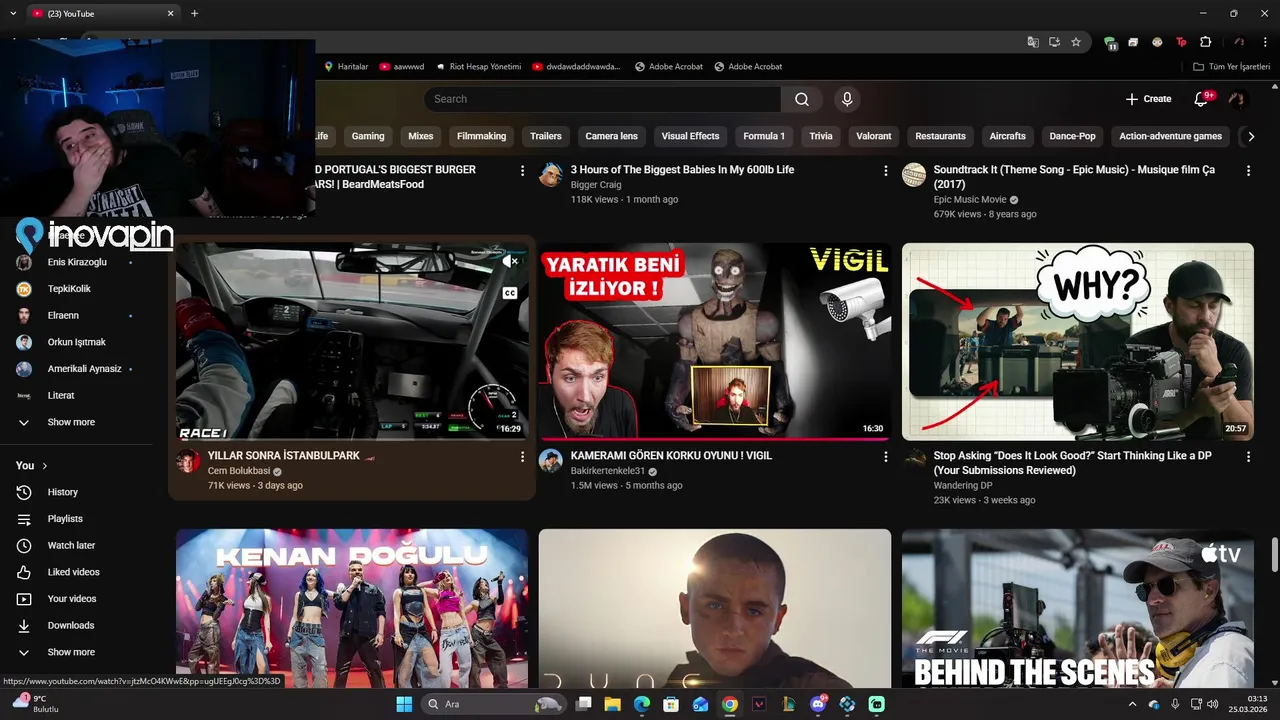Open Enis Kirazoglu subscription
This screenshot has width=1280, height=720.
(x=76, y=262)
